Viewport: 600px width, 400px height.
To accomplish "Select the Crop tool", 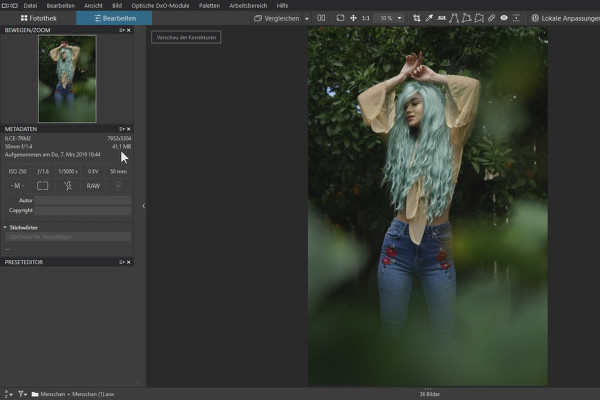I will pos(417,18).
